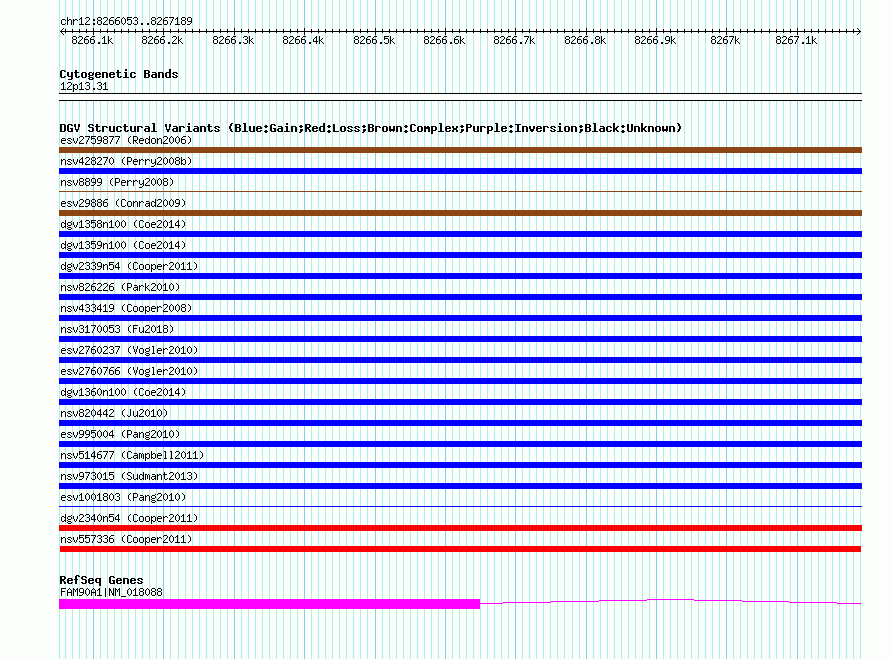Open esv995004 (Pang2010) variant label
This screenshot has height=659, width=890.
pos(120,434)
